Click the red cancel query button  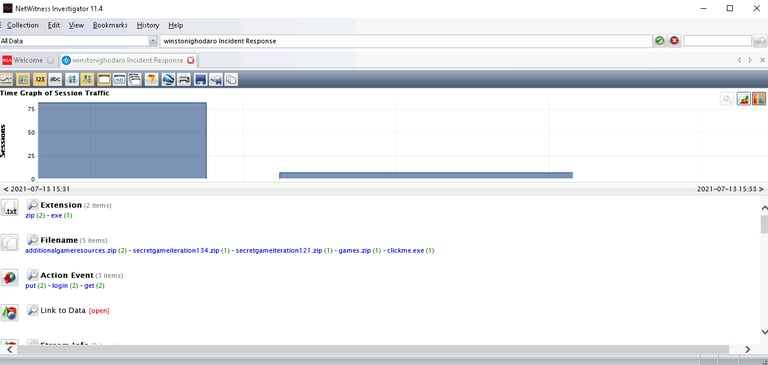(x=674, y=41)
